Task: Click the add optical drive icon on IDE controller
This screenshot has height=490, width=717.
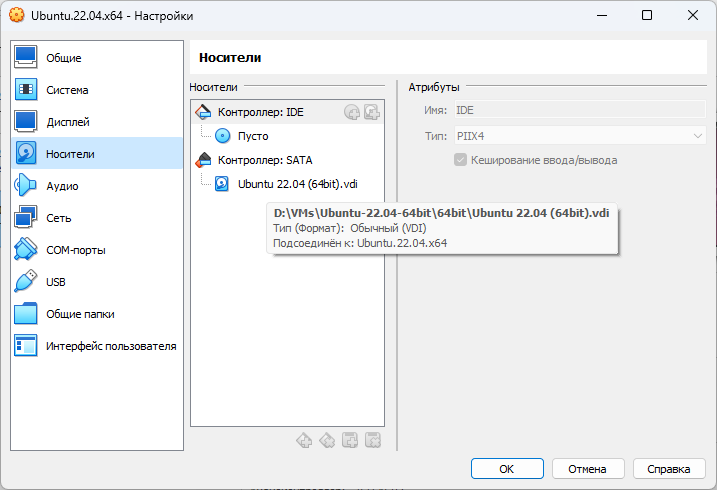Action: click(x=352, y=112)
